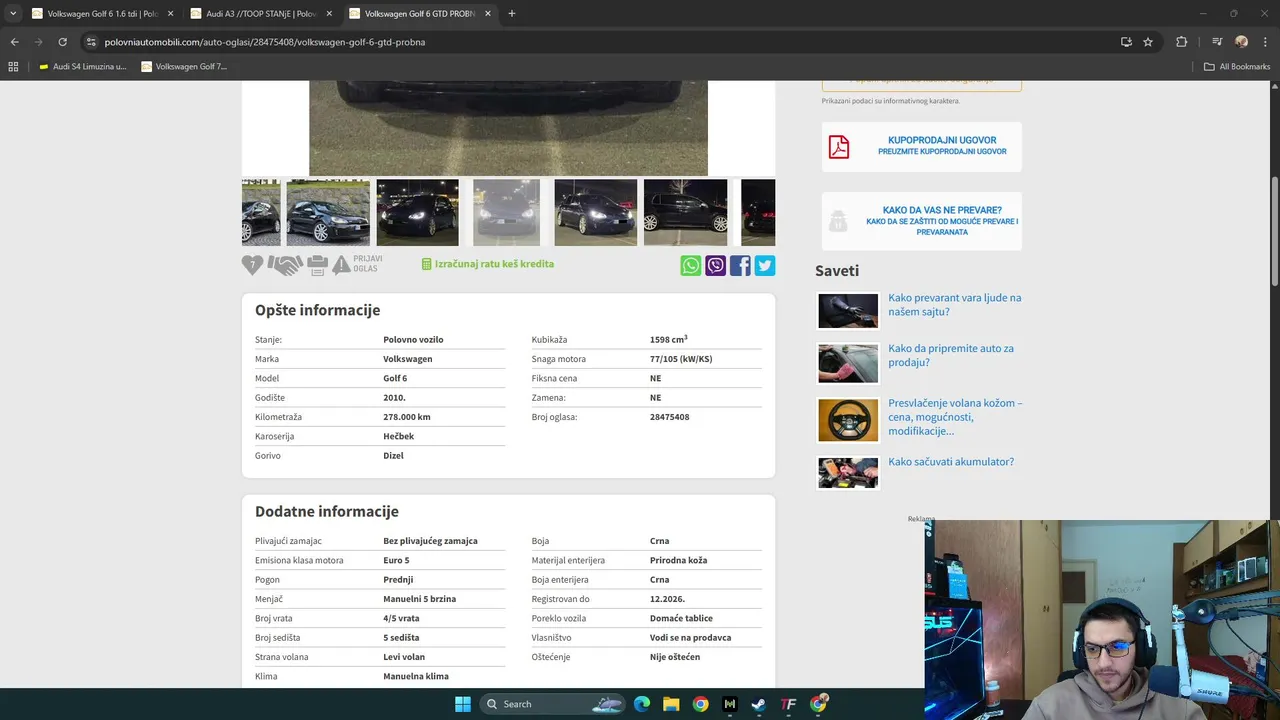Close the Volkswagen Golf 6 GTD tab
Viewport: 1280px width, 720px height.
(488, 14)
